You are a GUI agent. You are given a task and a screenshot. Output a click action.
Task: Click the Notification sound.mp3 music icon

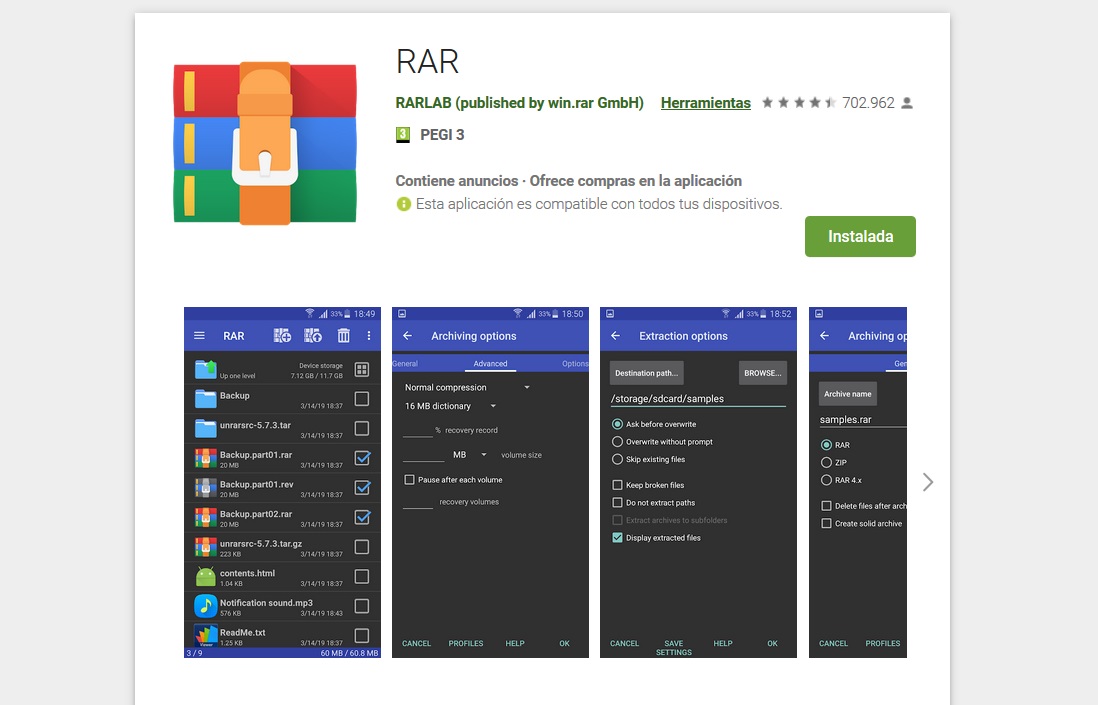point(206,606)
